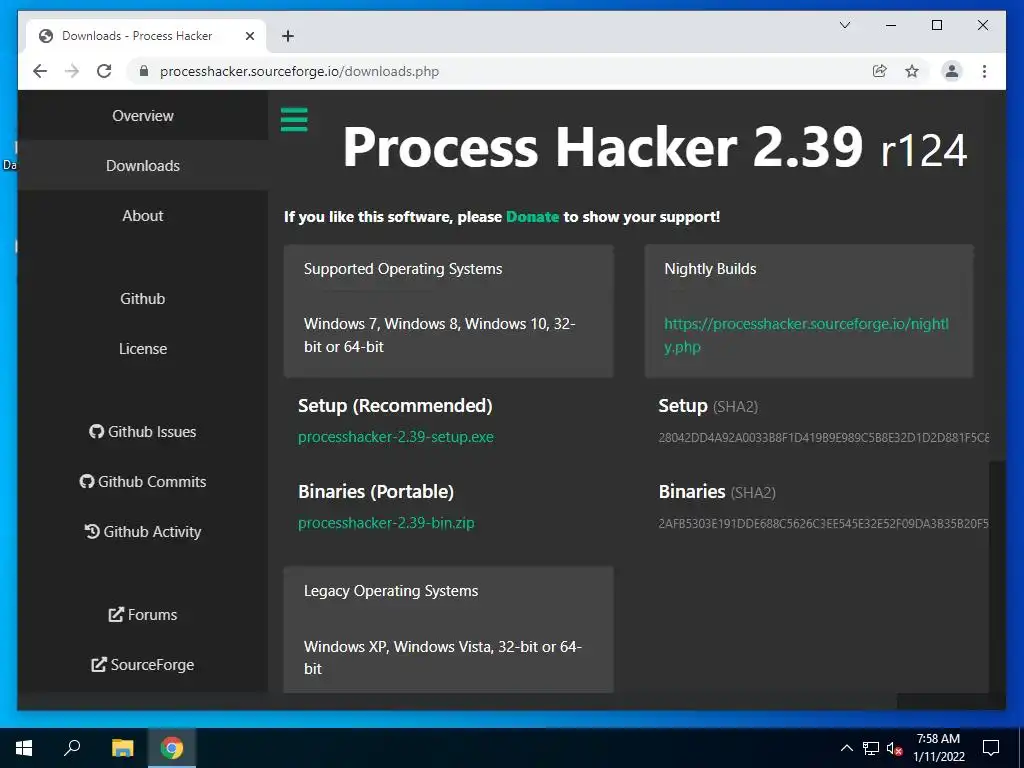The image size is (1024, 768).
Task: Open License in the sidebar
Action: coord(142,349)
